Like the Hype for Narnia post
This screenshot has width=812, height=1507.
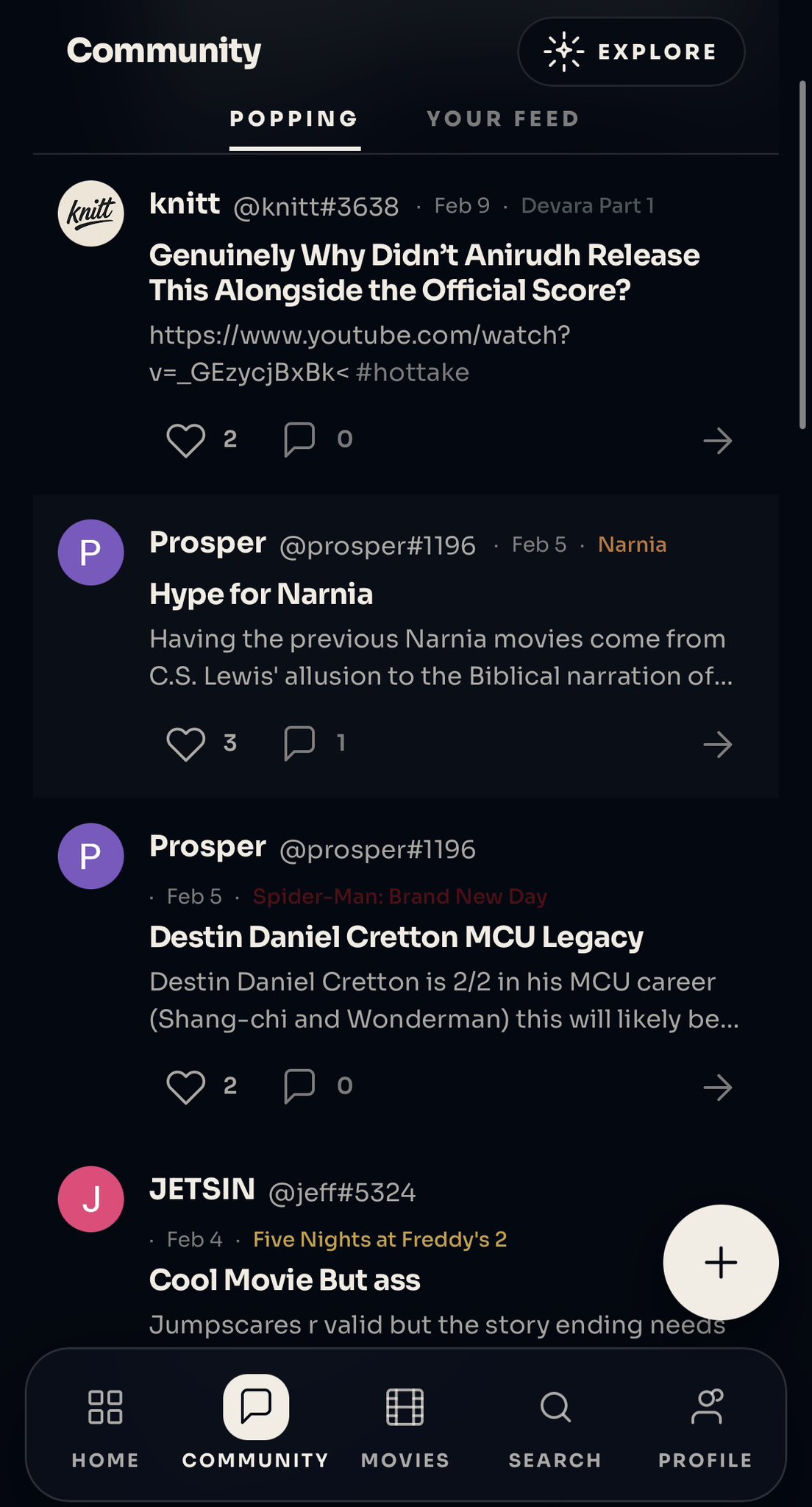185,743
